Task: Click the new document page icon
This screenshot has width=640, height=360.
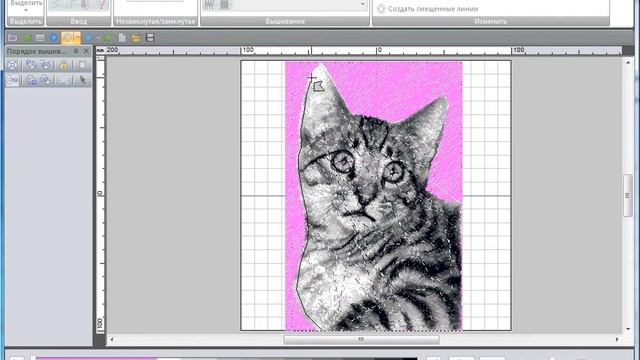Action: [122, 38]
